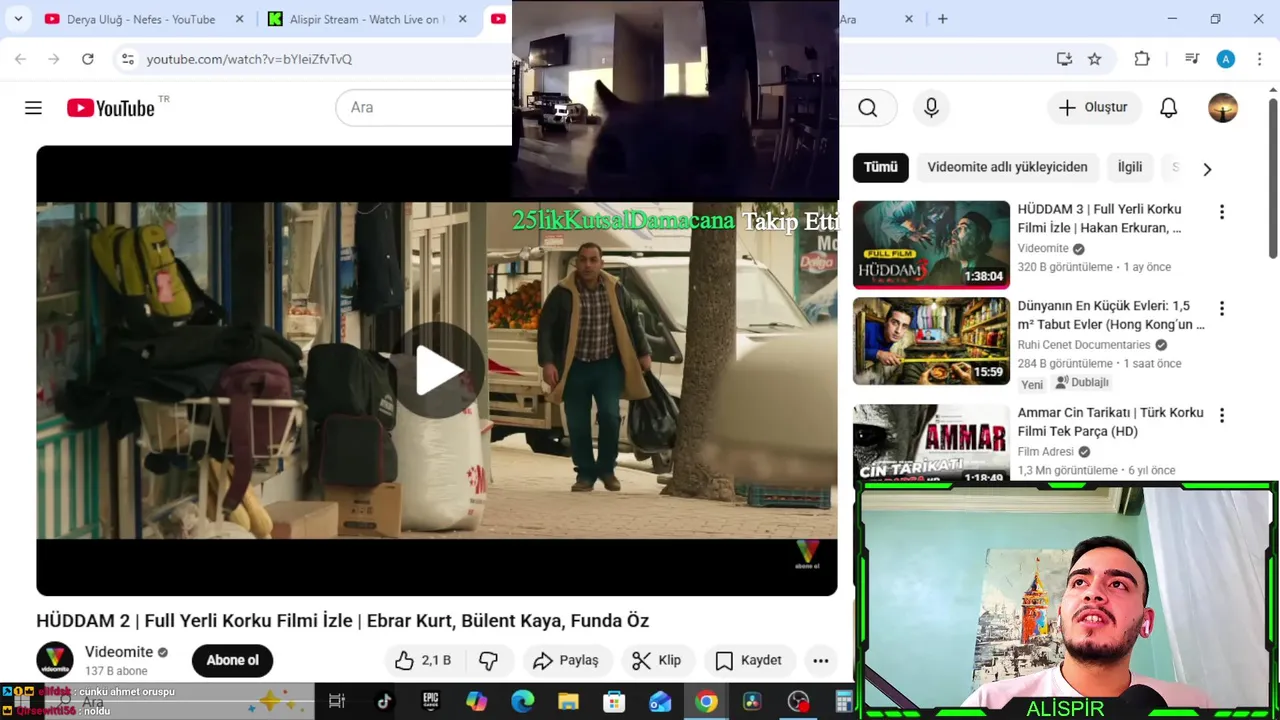This screenshot has width=1280, height=720.
Task: Open the Ruhi Cenet Documentaries channel
Action: [x=1084, y=345]
